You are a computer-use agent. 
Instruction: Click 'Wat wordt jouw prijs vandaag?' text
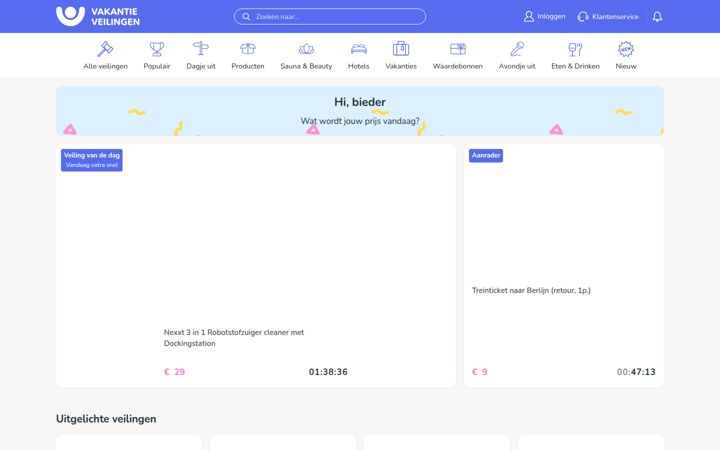[360, 121]
